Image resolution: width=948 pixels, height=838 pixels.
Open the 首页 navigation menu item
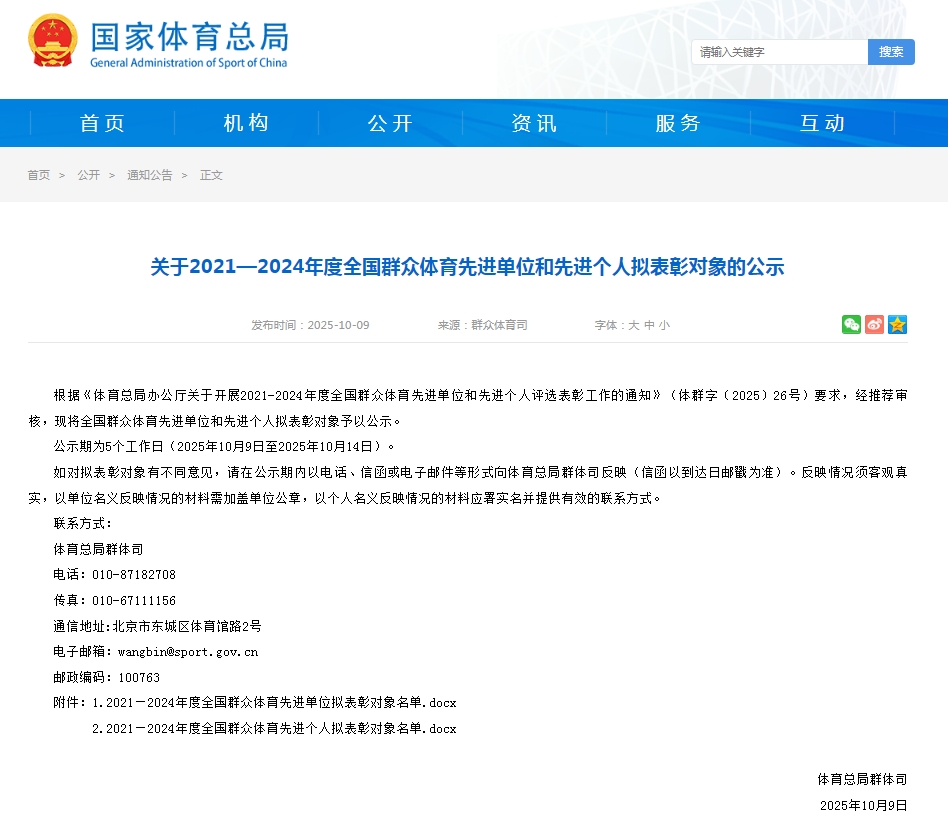(103, 123)
